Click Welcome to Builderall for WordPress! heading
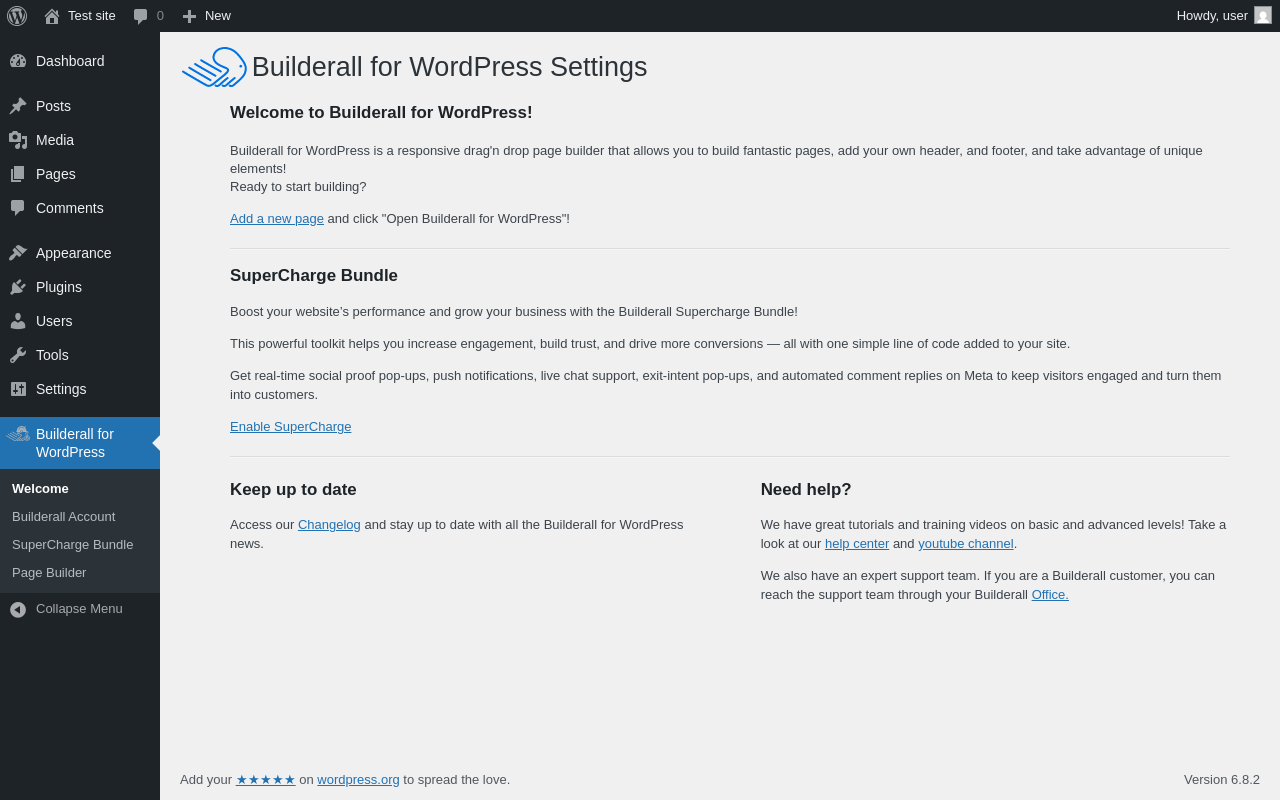 click(x=381, y=113)
